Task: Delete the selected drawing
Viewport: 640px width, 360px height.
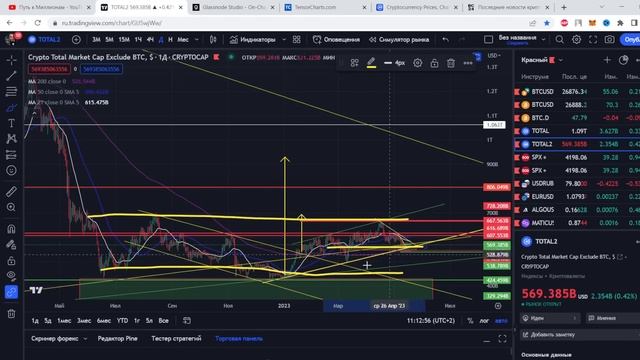Action: point(451,63)
